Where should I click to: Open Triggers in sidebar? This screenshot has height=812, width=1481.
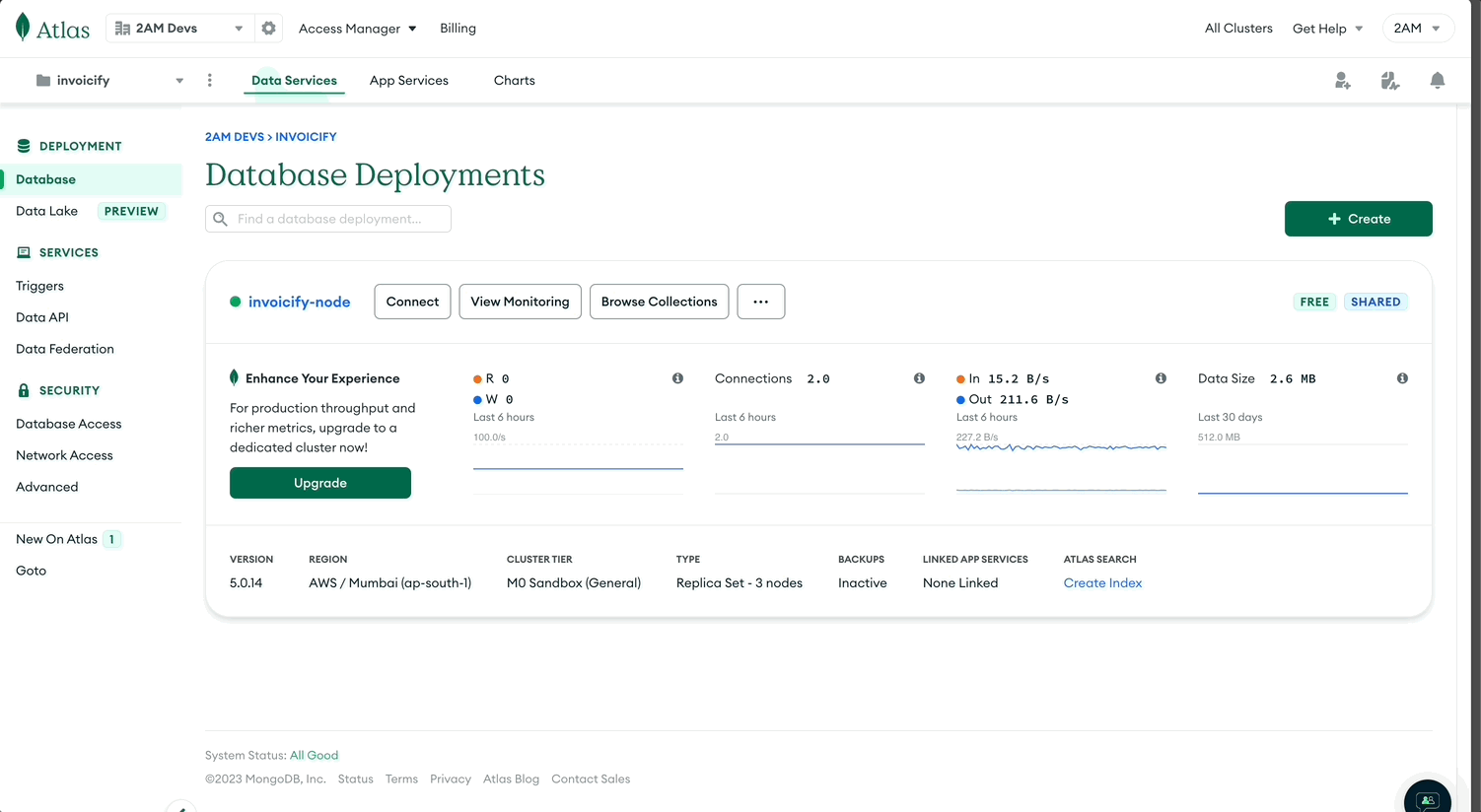point(39,286)
